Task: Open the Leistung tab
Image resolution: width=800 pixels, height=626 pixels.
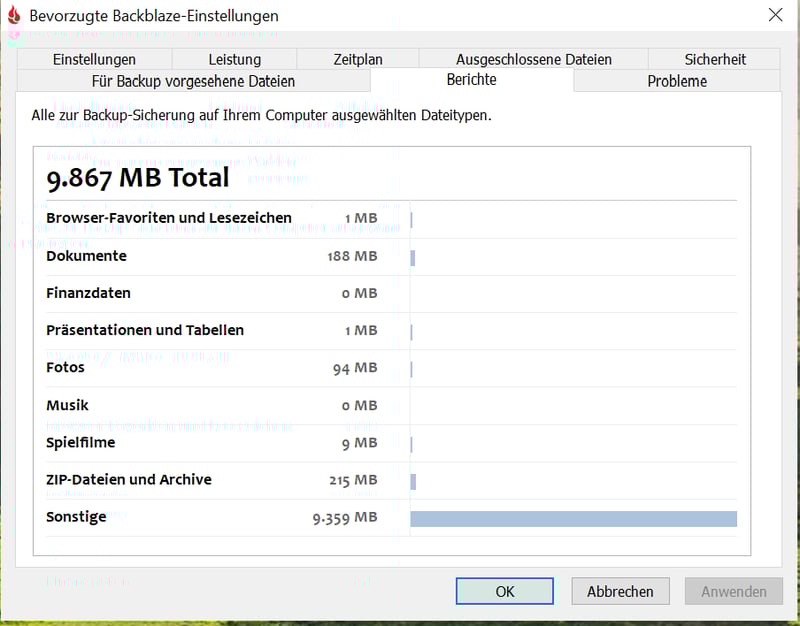Action: point(235,59)
